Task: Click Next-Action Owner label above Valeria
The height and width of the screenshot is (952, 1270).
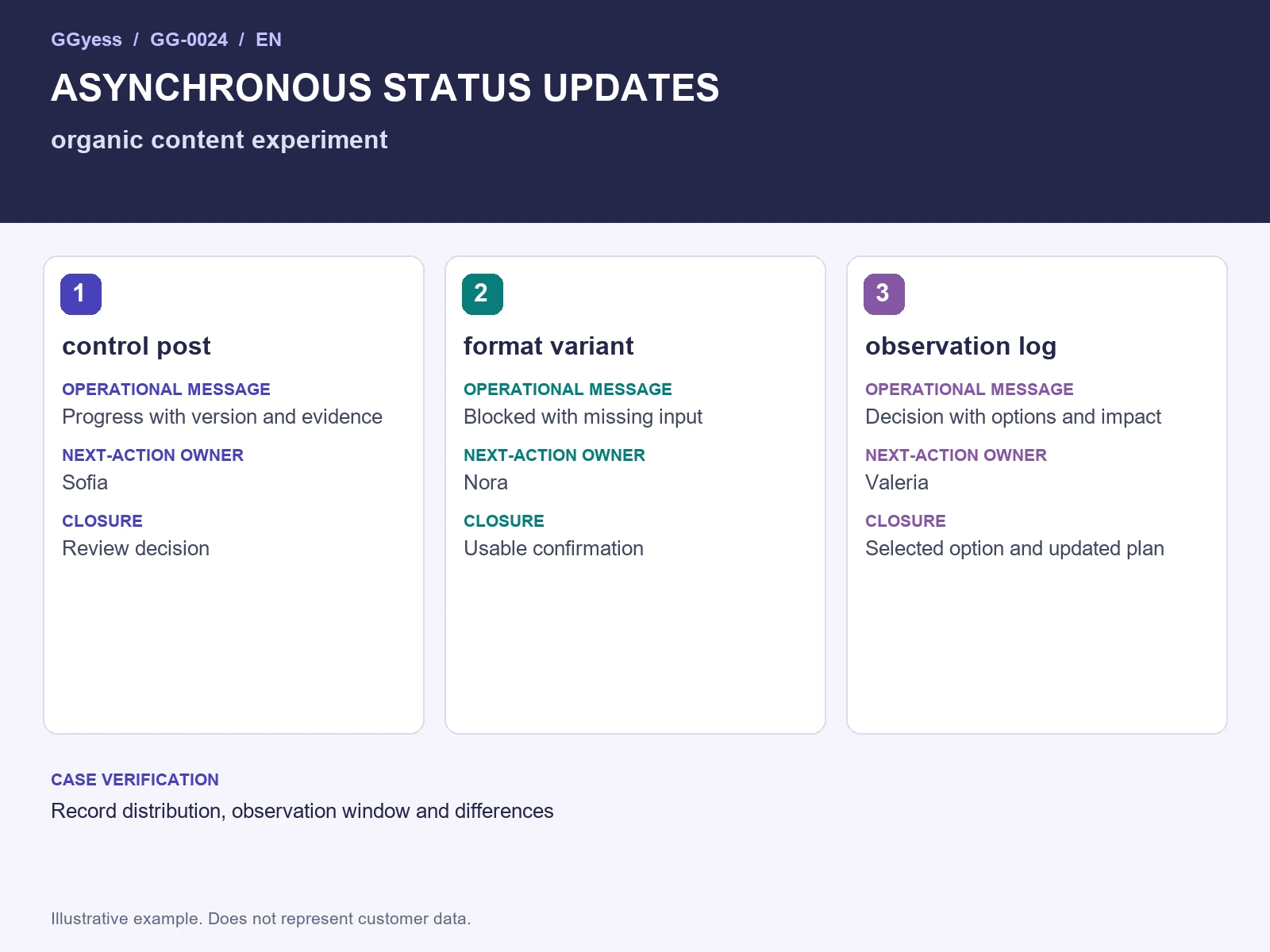Action: tap(956, 455)
